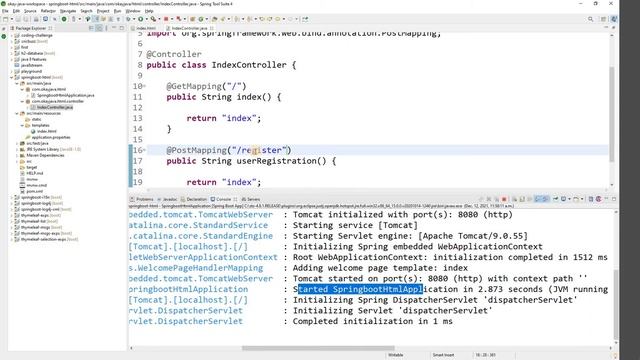Click the 'Smart Insert' status bar entry
This screenshot has width=640, height=360.
pyautogui.click(x=443, y=355)
